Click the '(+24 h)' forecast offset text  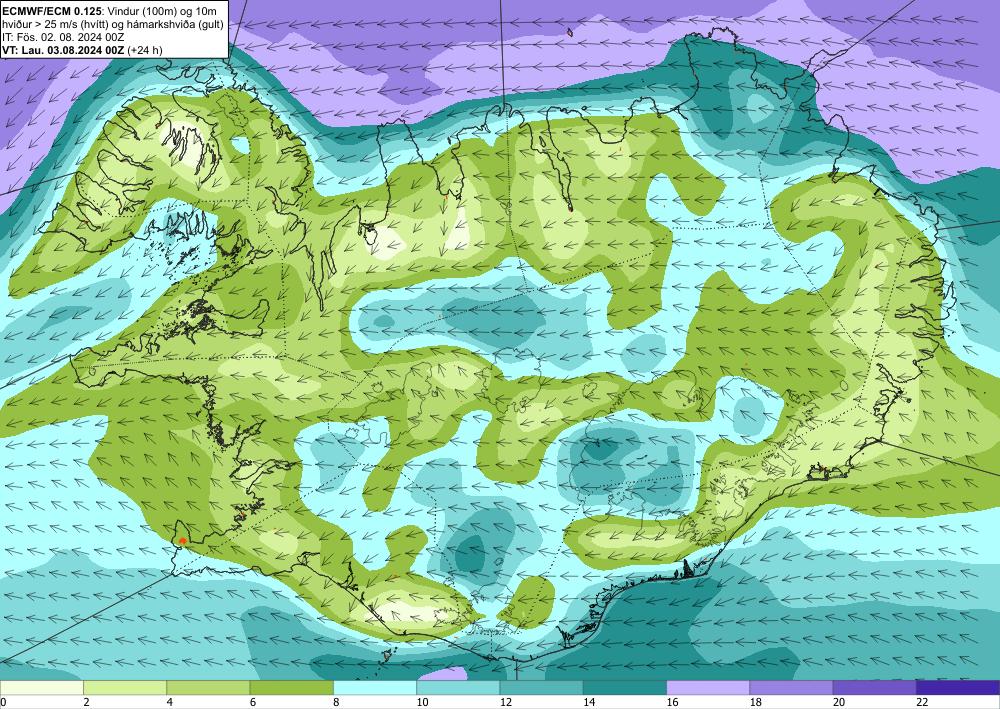tap(145, 50)
